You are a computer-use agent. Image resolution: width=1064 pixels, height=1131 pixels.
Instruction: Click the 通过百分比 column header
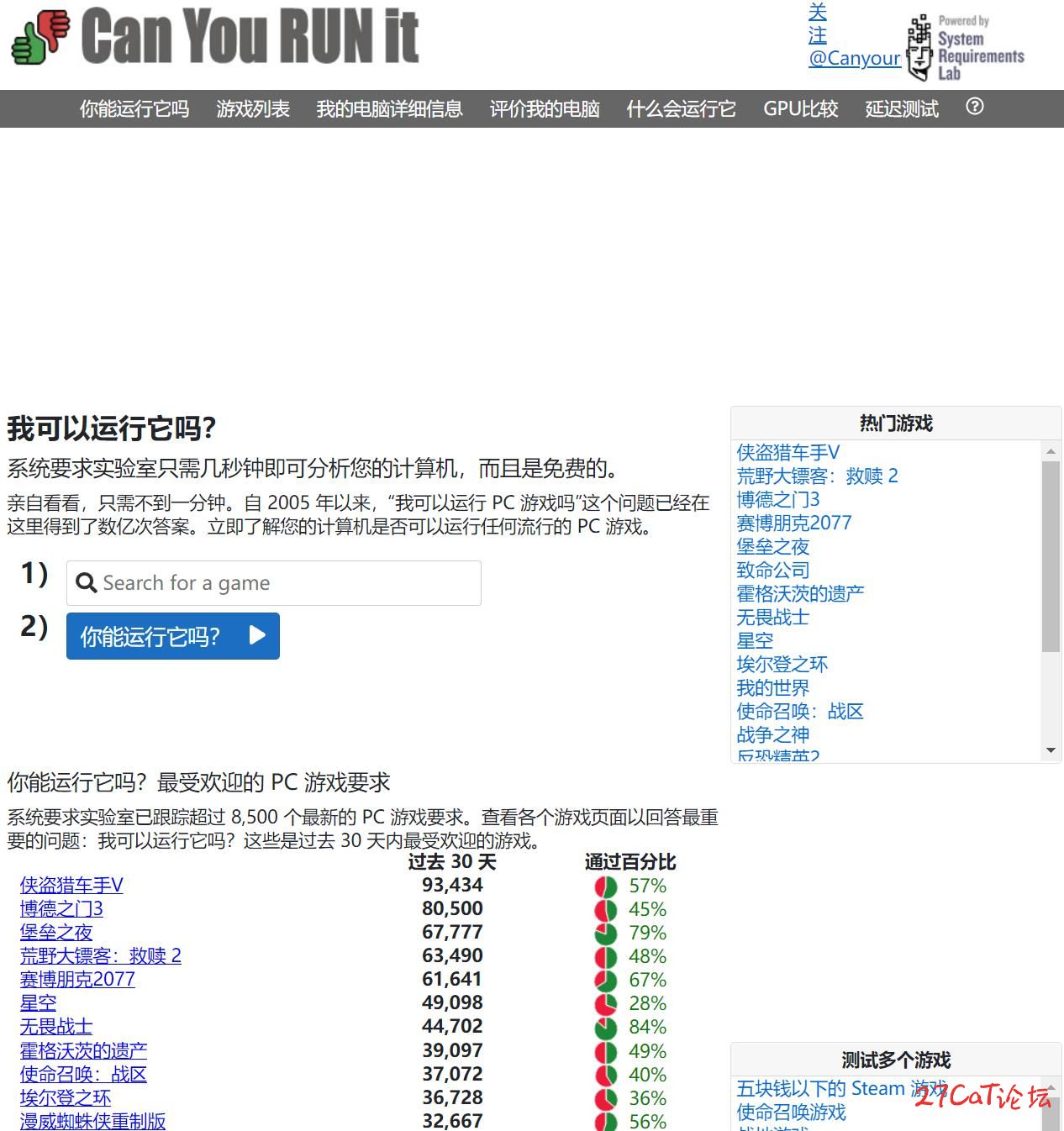point(630,861)
